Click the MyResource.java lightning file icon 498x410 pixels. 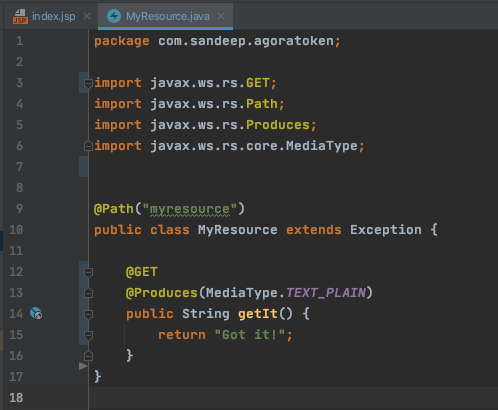click(x=114, y=16)
